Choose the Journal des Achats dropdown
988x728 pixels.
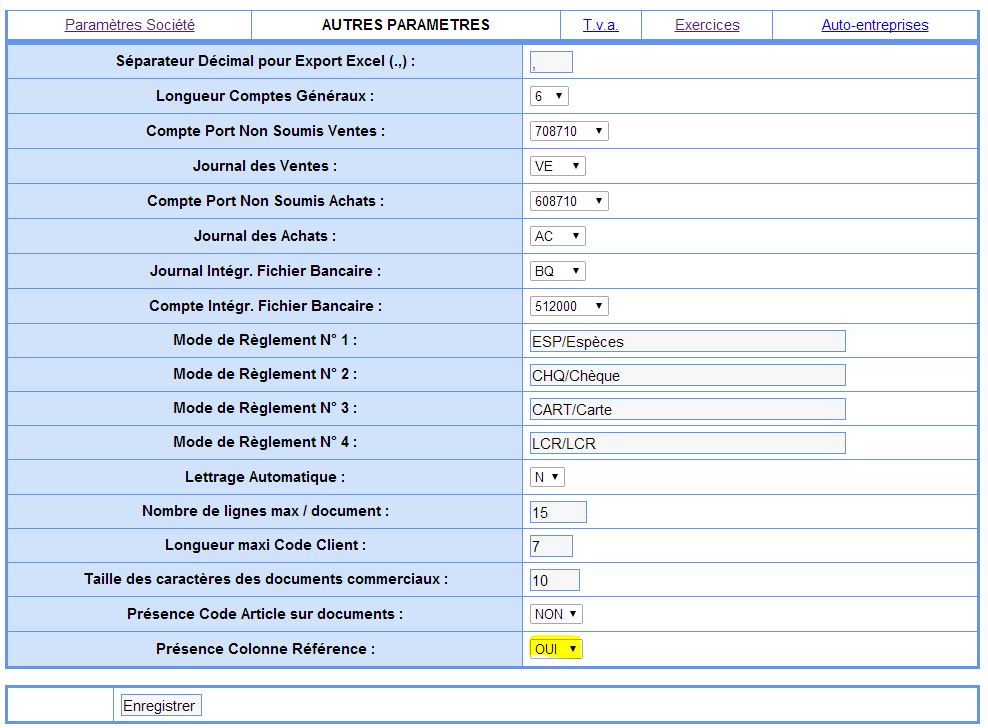pos(557,237)
